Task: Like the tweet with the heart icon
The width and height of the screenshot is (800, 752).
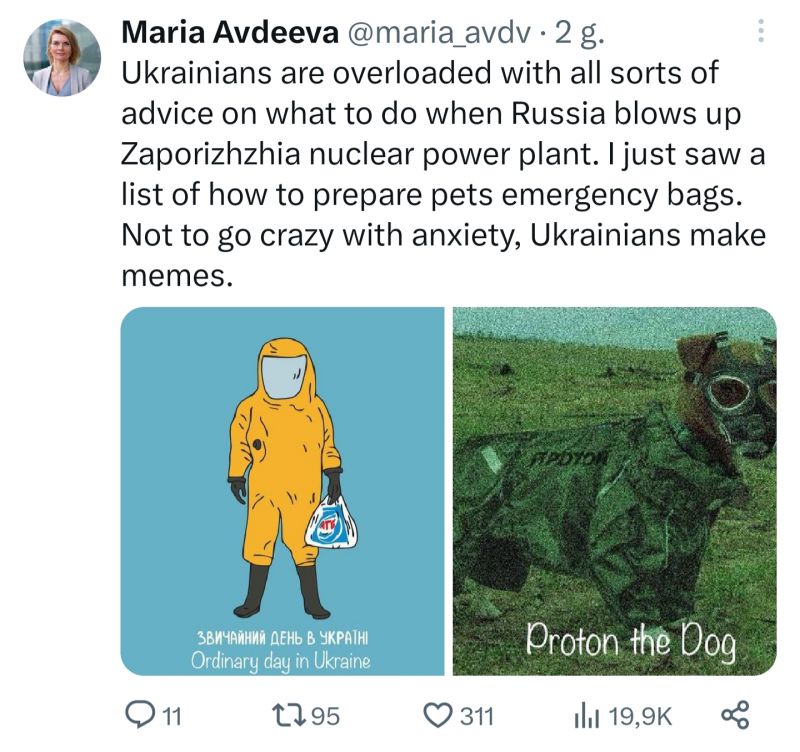Action: click(x=438, y=715)
